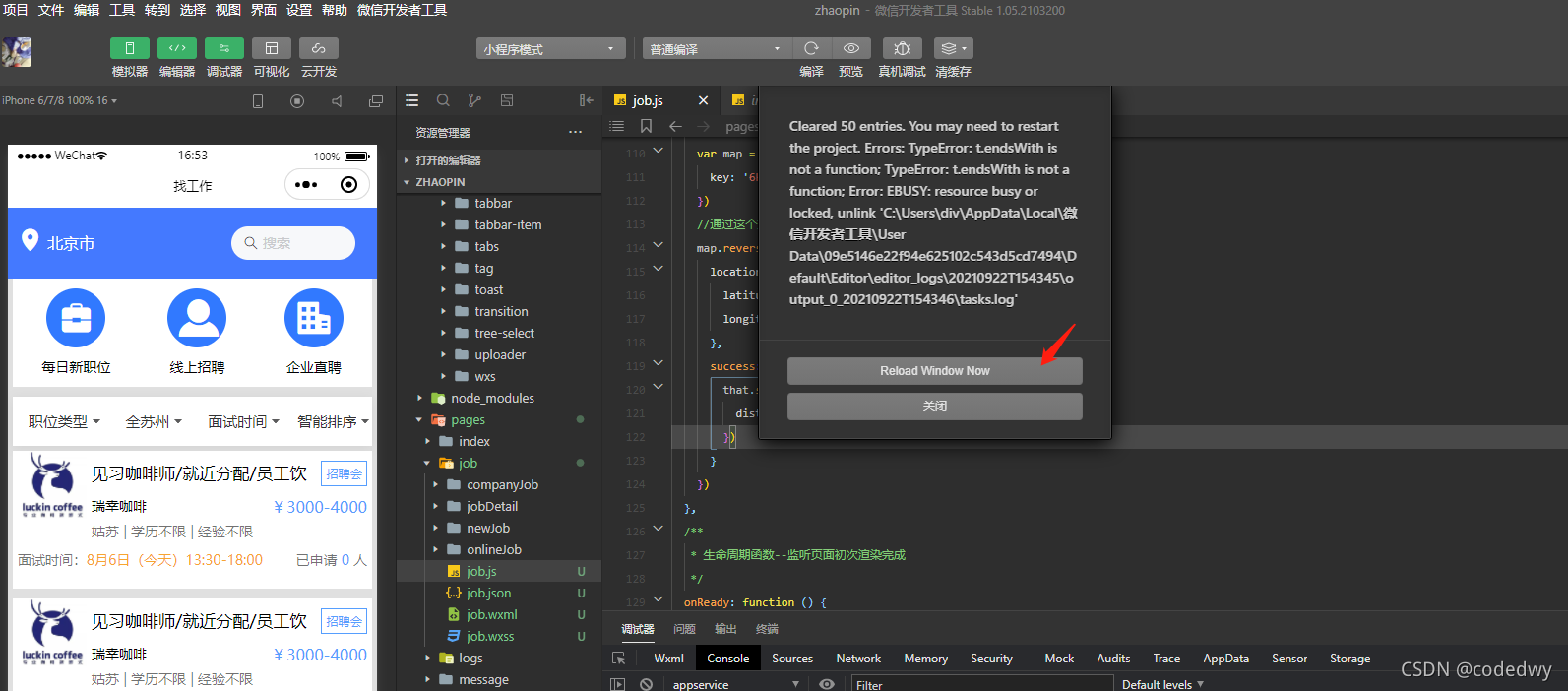Viewport: 1568px width, 691px height.
Task: Open the normal compile dropdown
Action: tap(717, 49)
